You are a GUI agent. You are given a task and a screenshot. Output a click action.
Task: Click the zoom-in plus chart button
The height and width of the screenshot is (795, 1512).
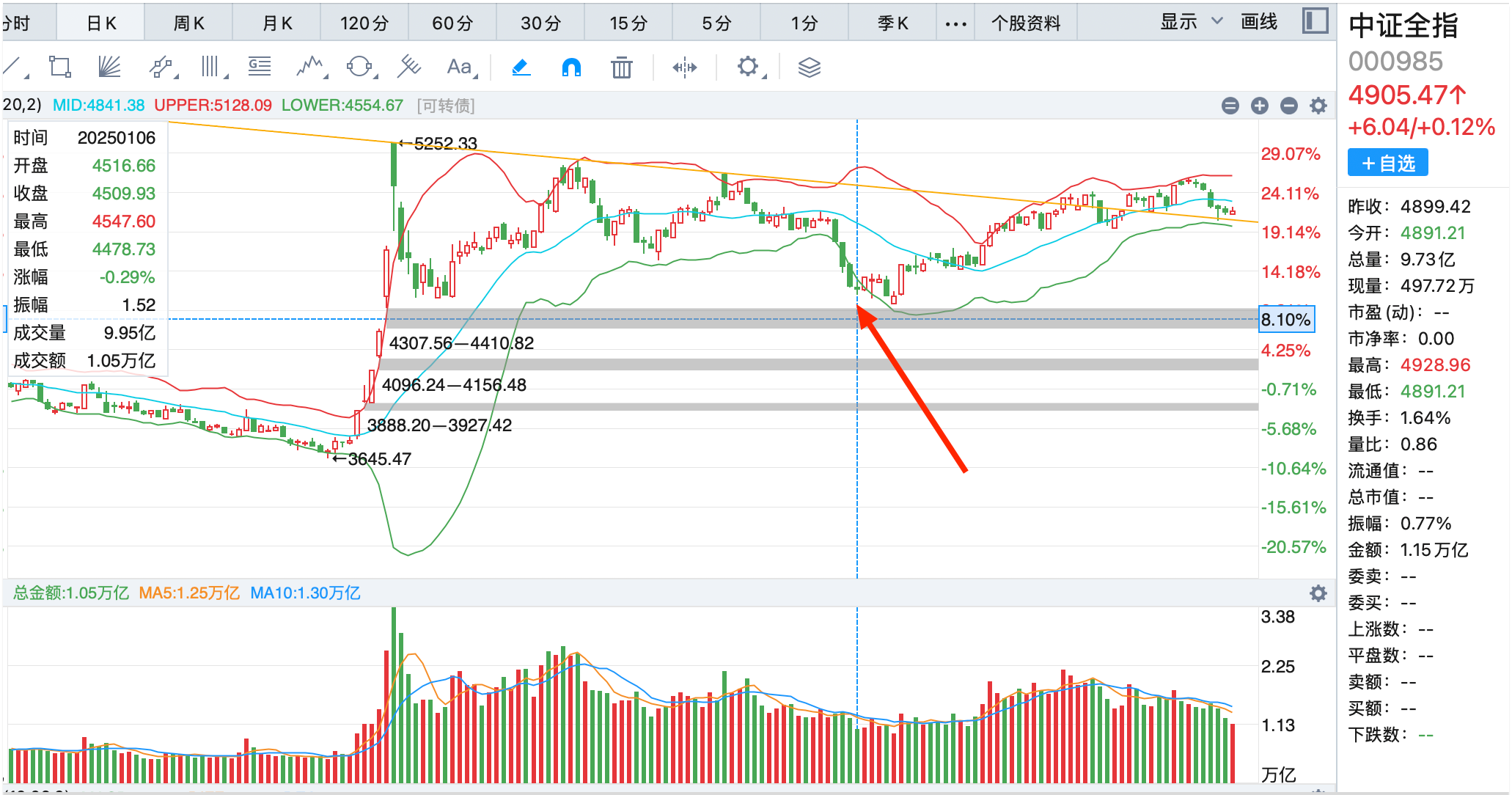tap(1260, 106)
